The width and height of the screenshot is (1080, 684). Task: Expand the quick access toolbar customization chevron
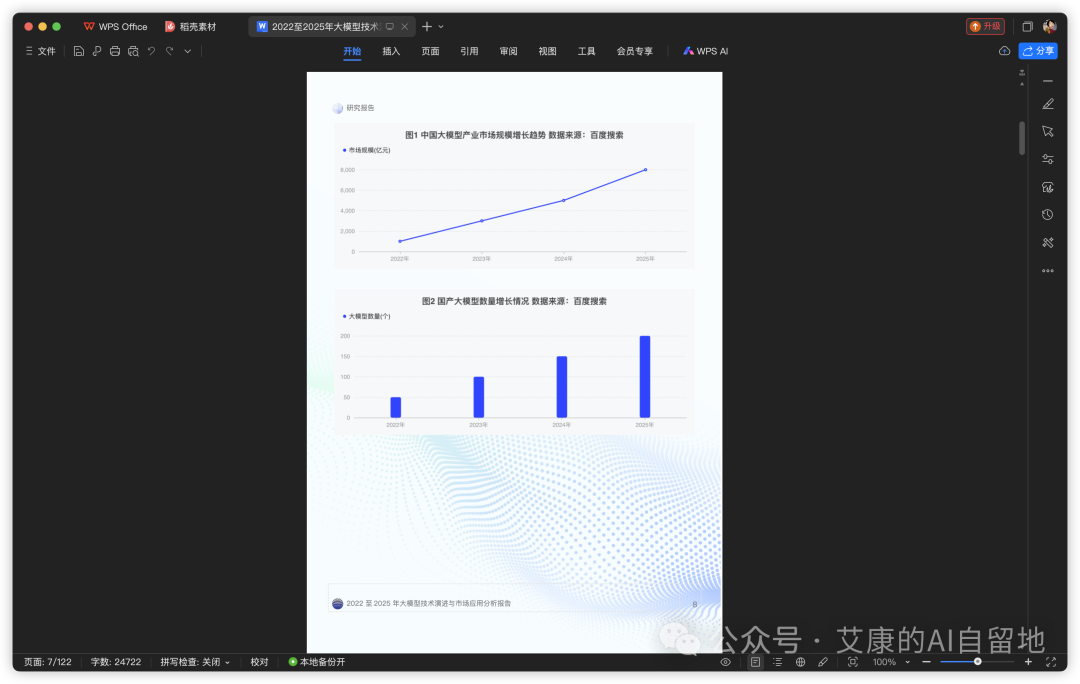[x=188, y=51]
